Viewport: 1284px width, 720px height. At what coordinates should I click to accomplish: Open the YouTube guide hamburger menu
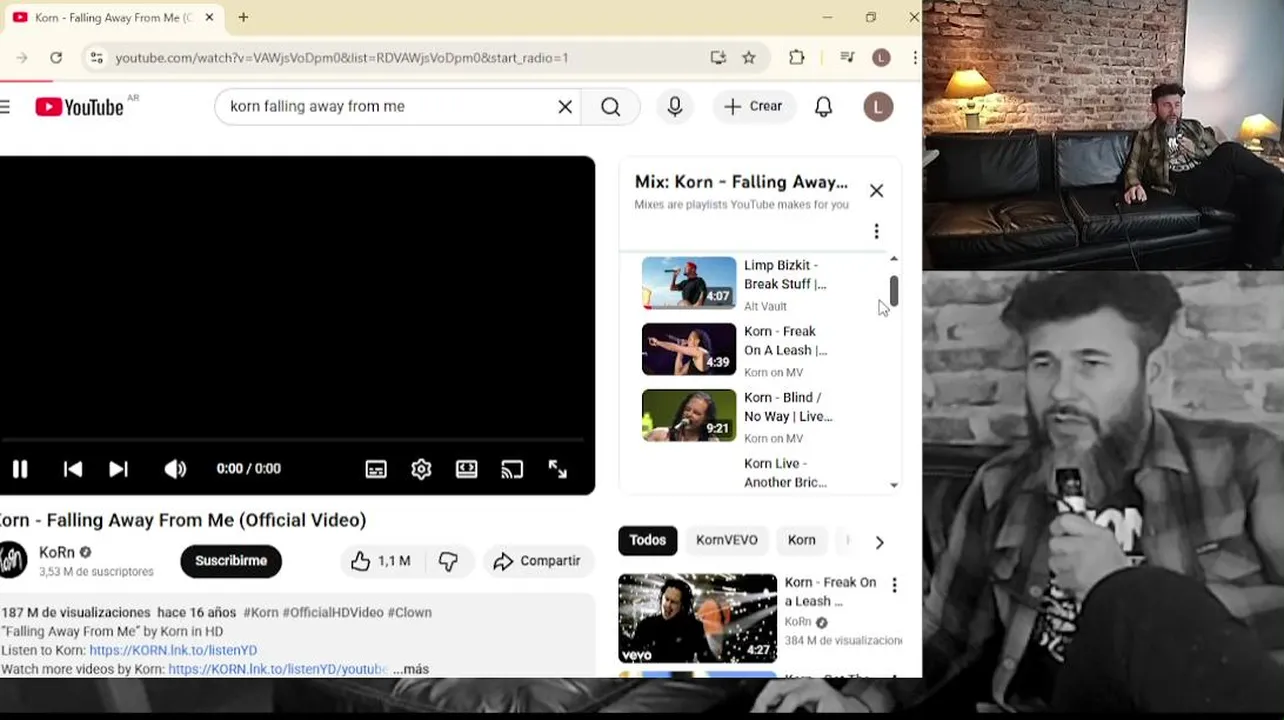(6, 107)
